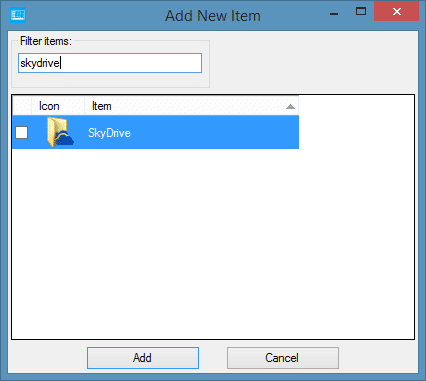Maximize the Add New Item window
Image resolution: width=426 pixels, height=381 pixels.
pyautogui.click(x=361, y=12)
